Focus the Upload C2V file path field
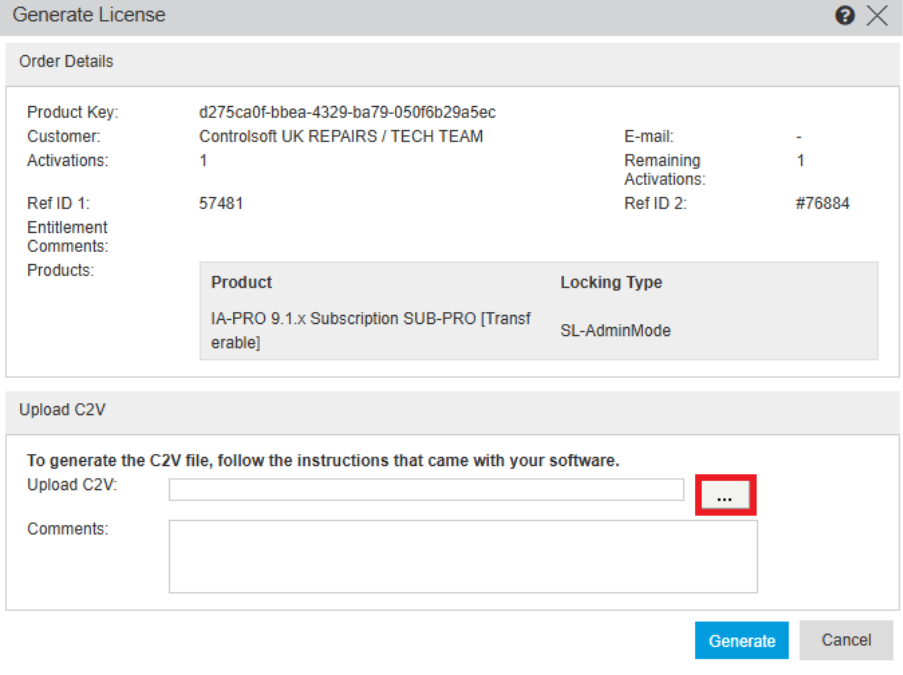 pyautogui.click(x=426, y=490)
